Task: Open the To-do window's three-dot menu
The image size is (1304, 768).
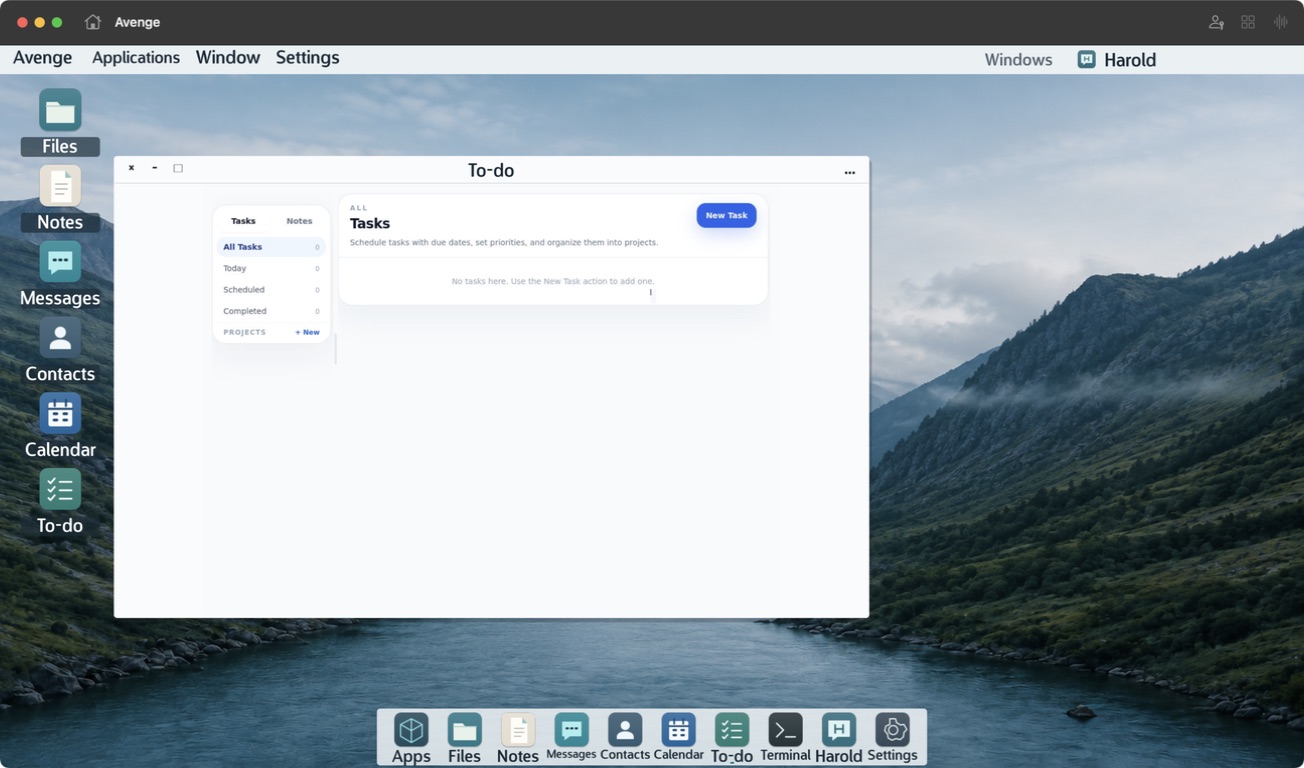Action: [x=850, y=172]
